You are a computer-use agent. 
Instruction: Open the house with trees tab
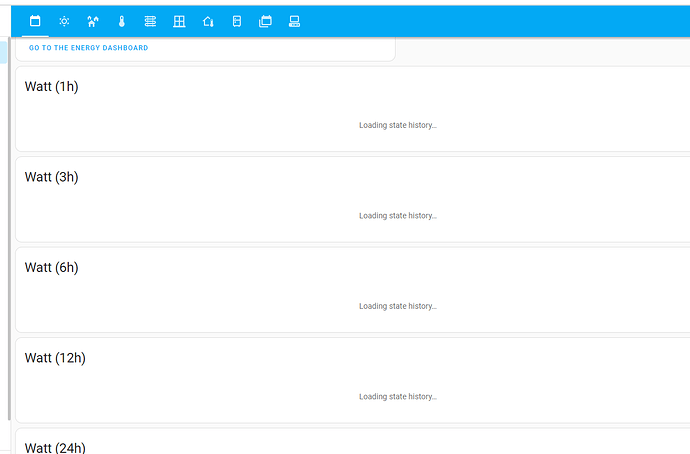[93, 21]
